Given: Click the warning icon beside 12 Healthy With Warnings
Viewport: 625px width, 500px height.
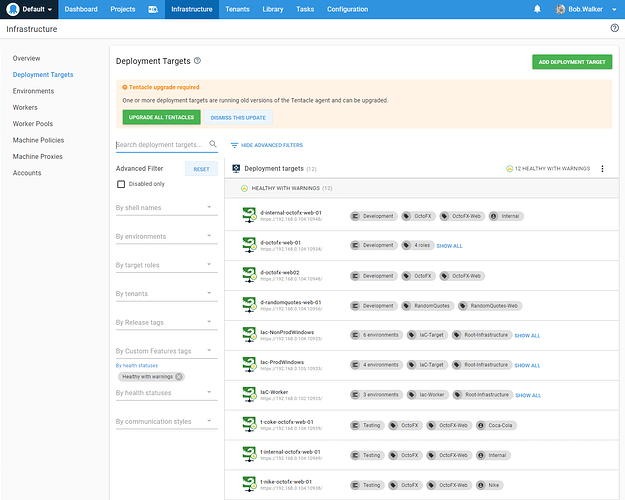Looking at the screenshot, I should [x=509, y=169].
